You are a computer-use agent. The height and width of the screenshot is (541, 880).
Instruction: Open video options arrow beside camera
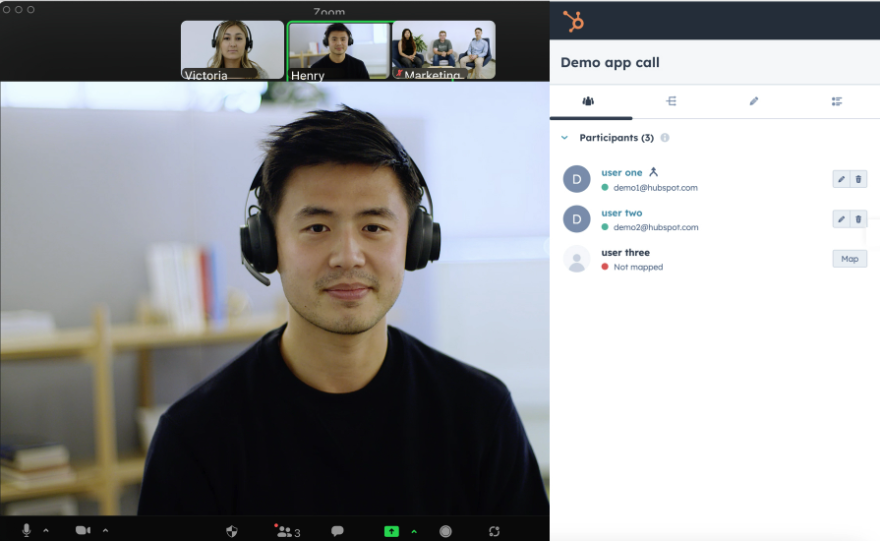click(x=106, y=530)
